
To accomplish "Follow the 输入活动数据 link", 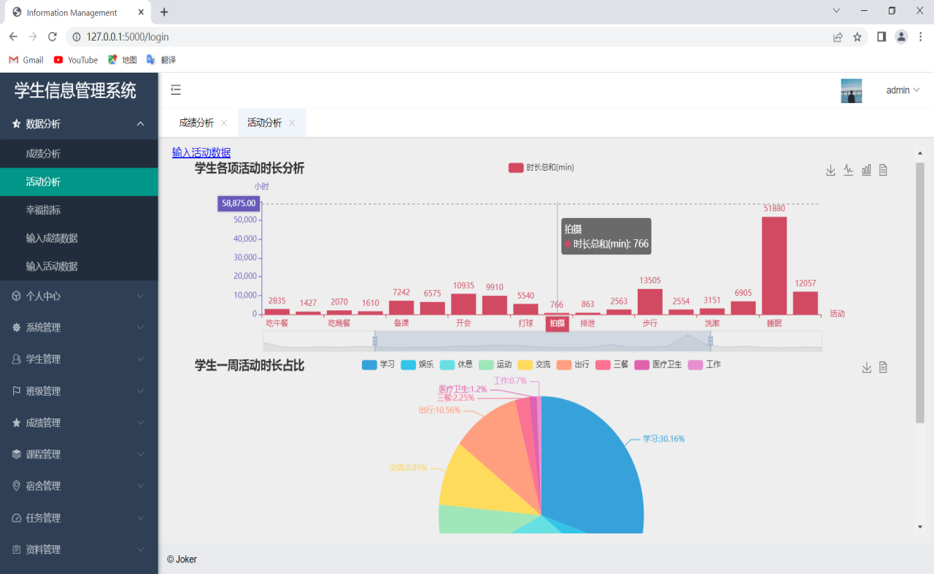I will tap(201, 152).
